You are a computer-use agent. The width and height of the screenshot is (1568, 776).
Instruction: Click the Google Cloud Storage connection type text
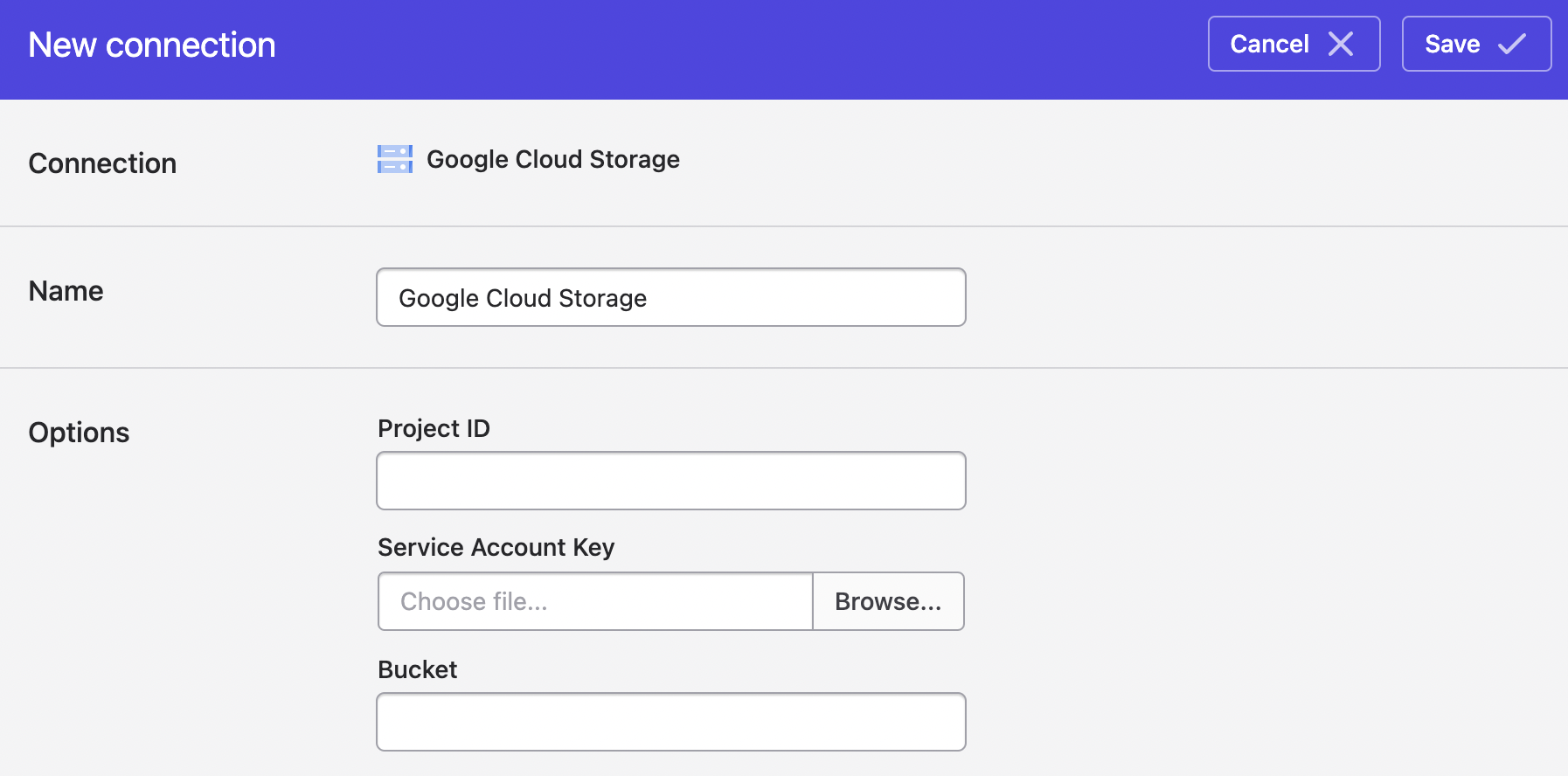(x=552, y=159)
